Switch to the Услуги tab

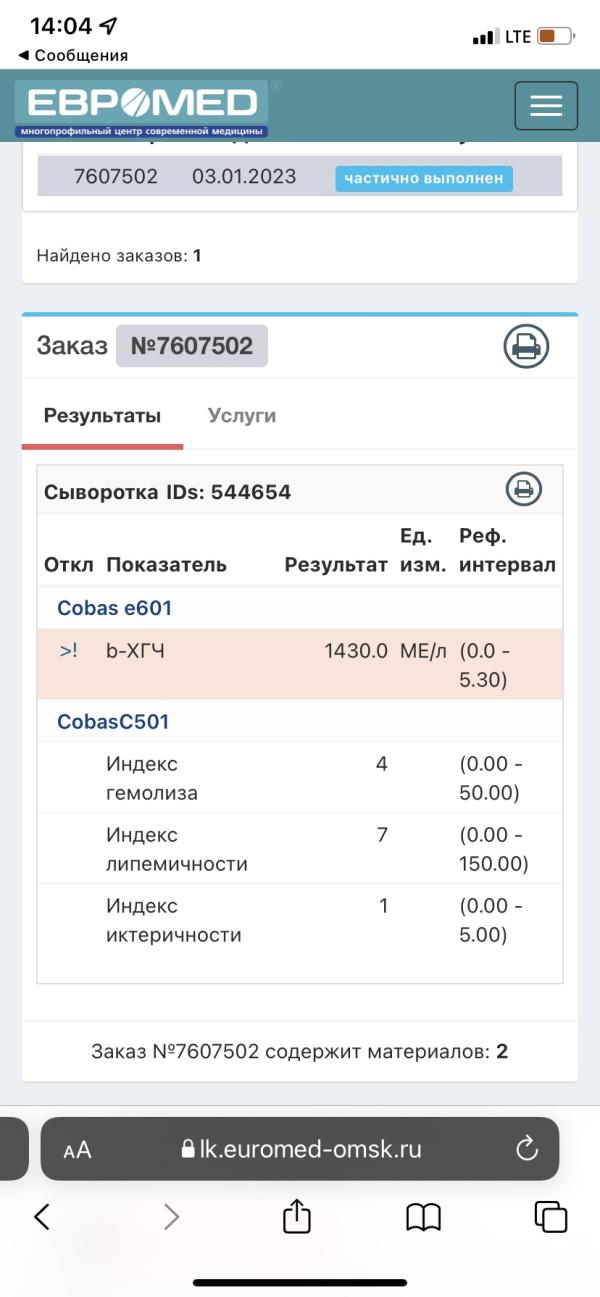[242, 416]
